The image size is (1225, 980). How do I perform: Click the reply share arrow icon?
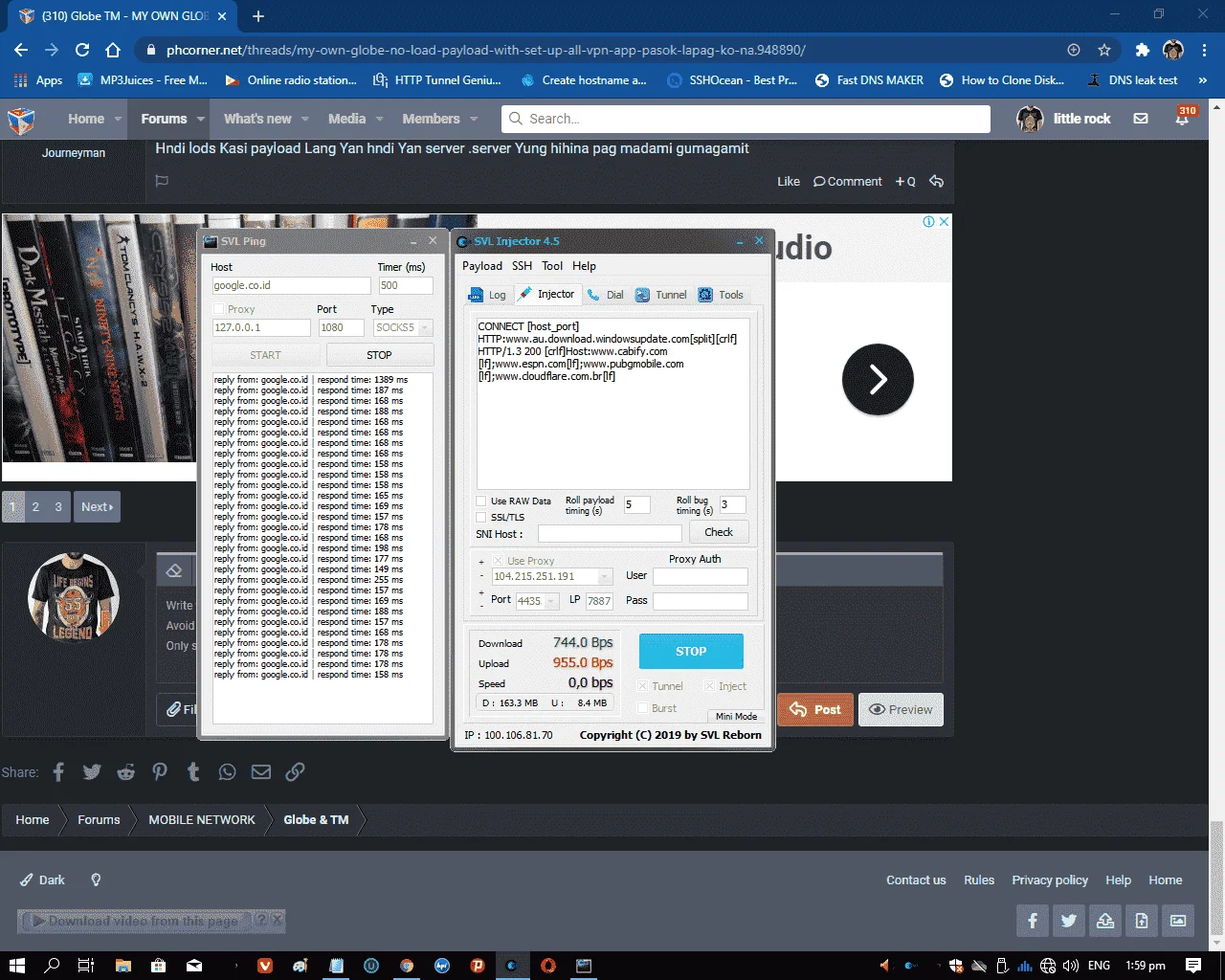coord(936,181)
